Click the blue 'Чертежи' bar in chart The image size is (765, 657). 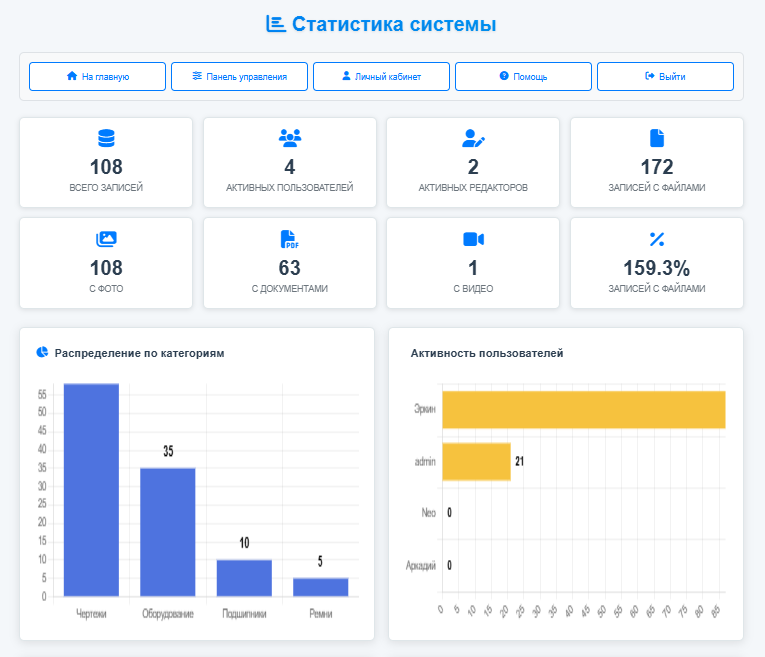[x=91, y=490]
